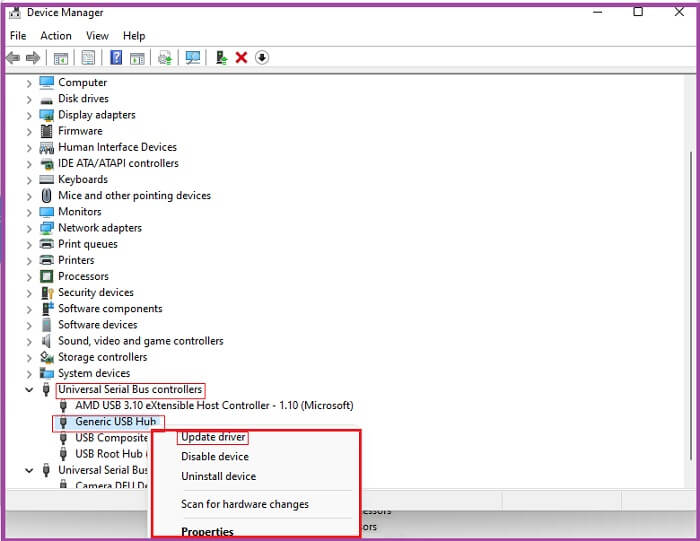Click the Show/Hide Console Tree toolbar icon
The height and width of the screenshot is (541, 700).
[61, 58]
